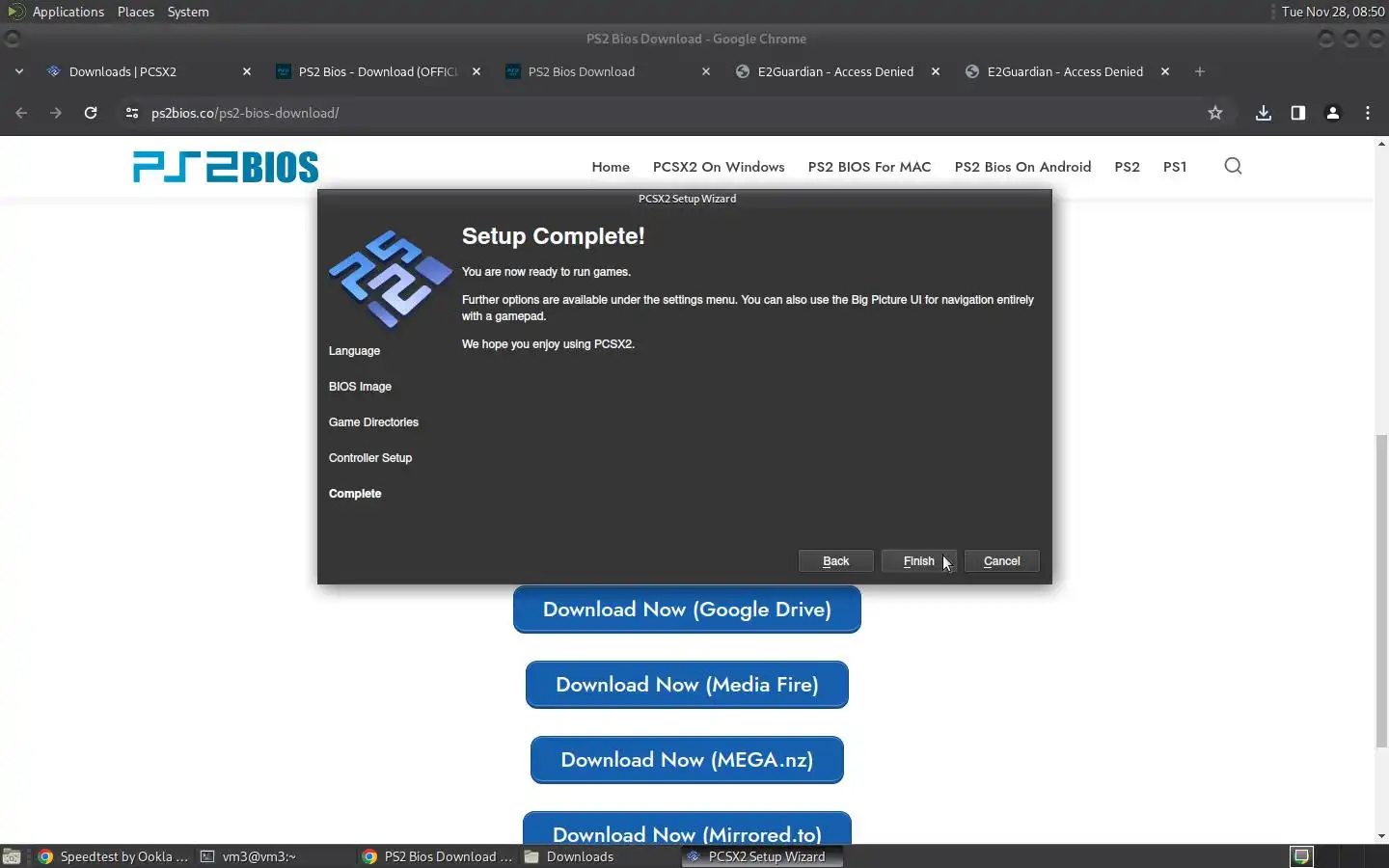This screenshot has width=1389, height=868.
Task: Click Chrome's back navigation arrow
Action: tap(21, 113)
